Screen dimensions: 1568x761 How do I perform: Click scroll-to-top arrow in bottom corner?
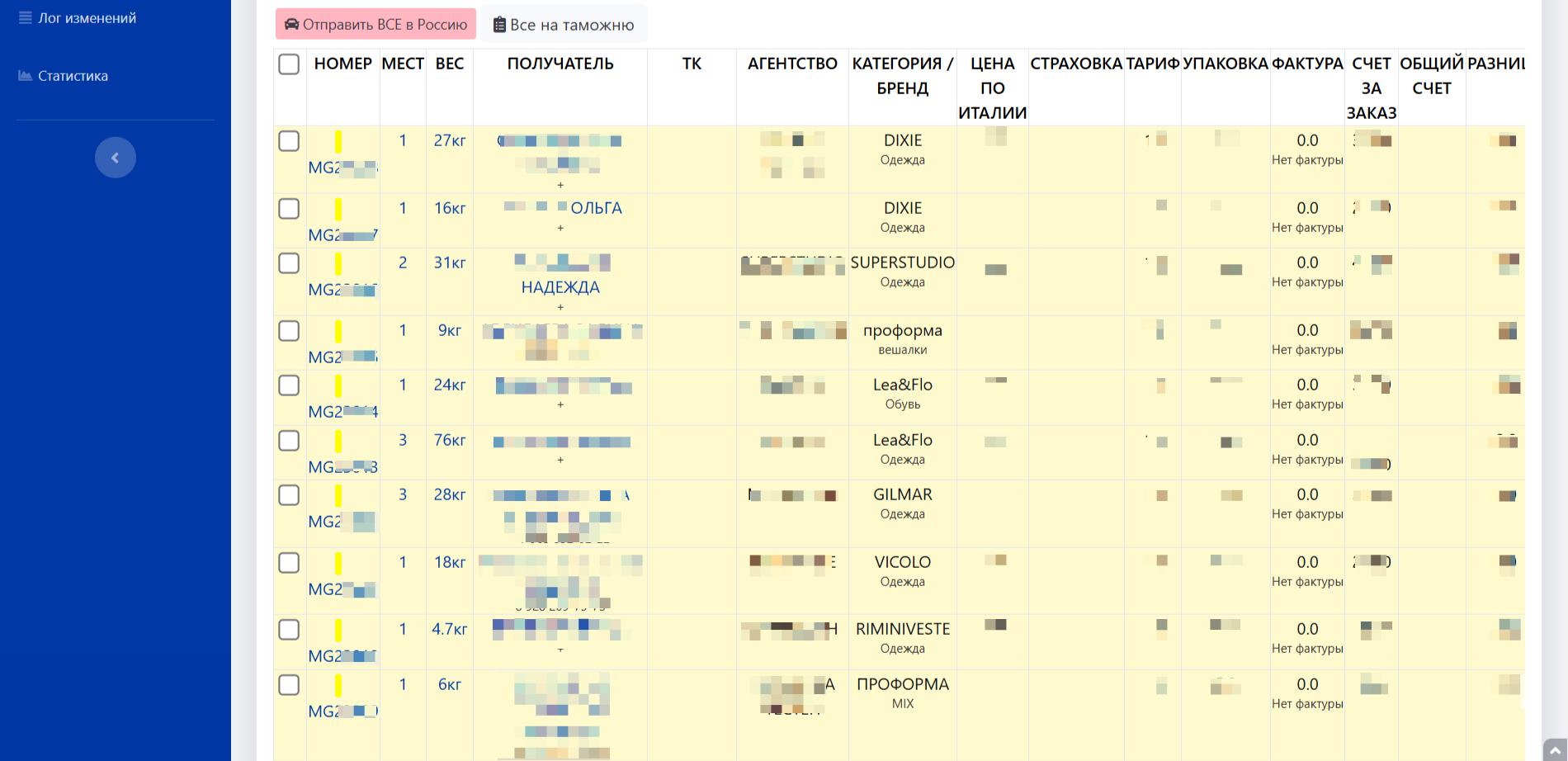tap(1555, 750)
